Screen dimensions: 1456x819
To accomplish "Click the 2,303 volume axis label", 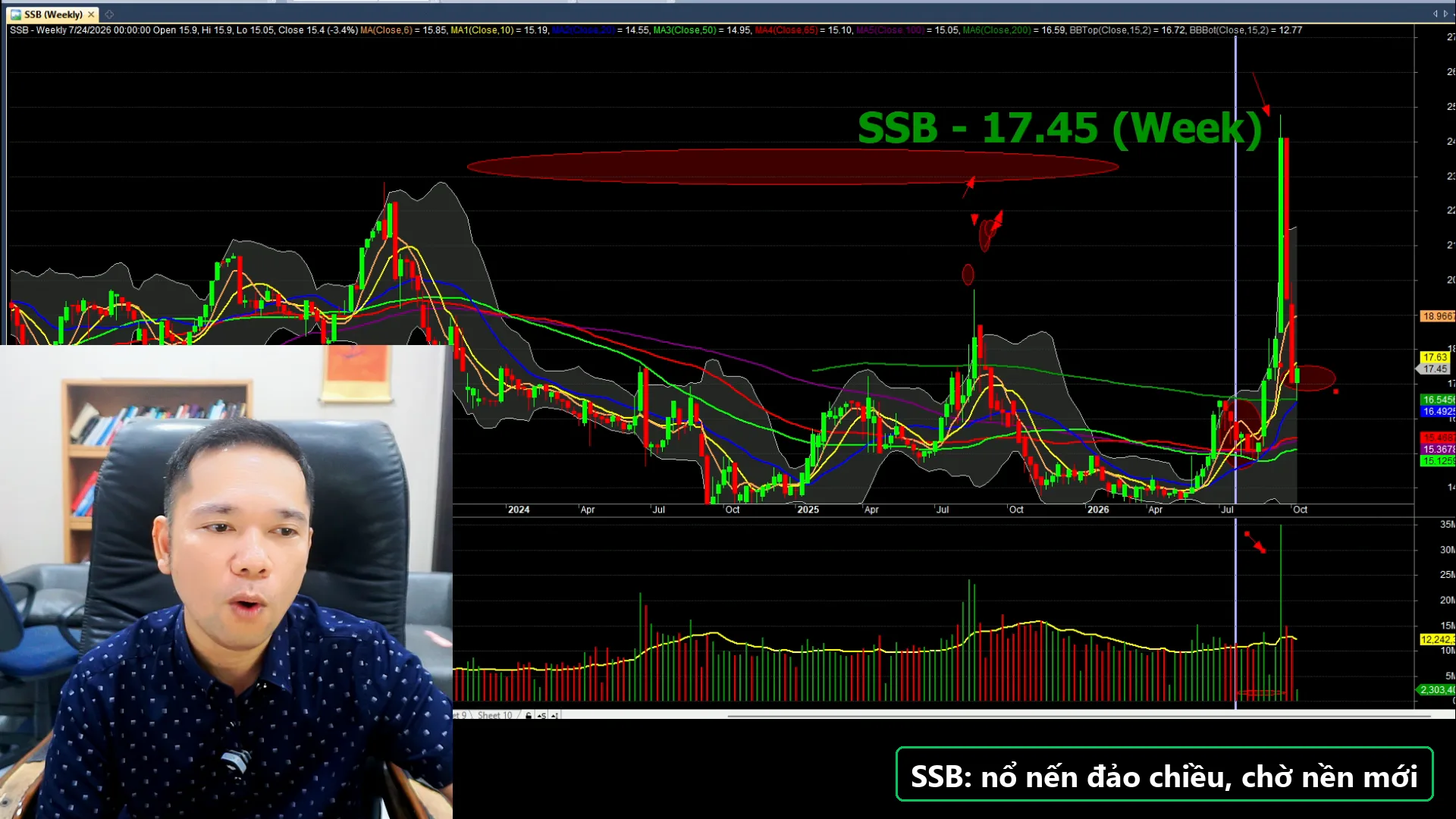I will coord(1436,690).
